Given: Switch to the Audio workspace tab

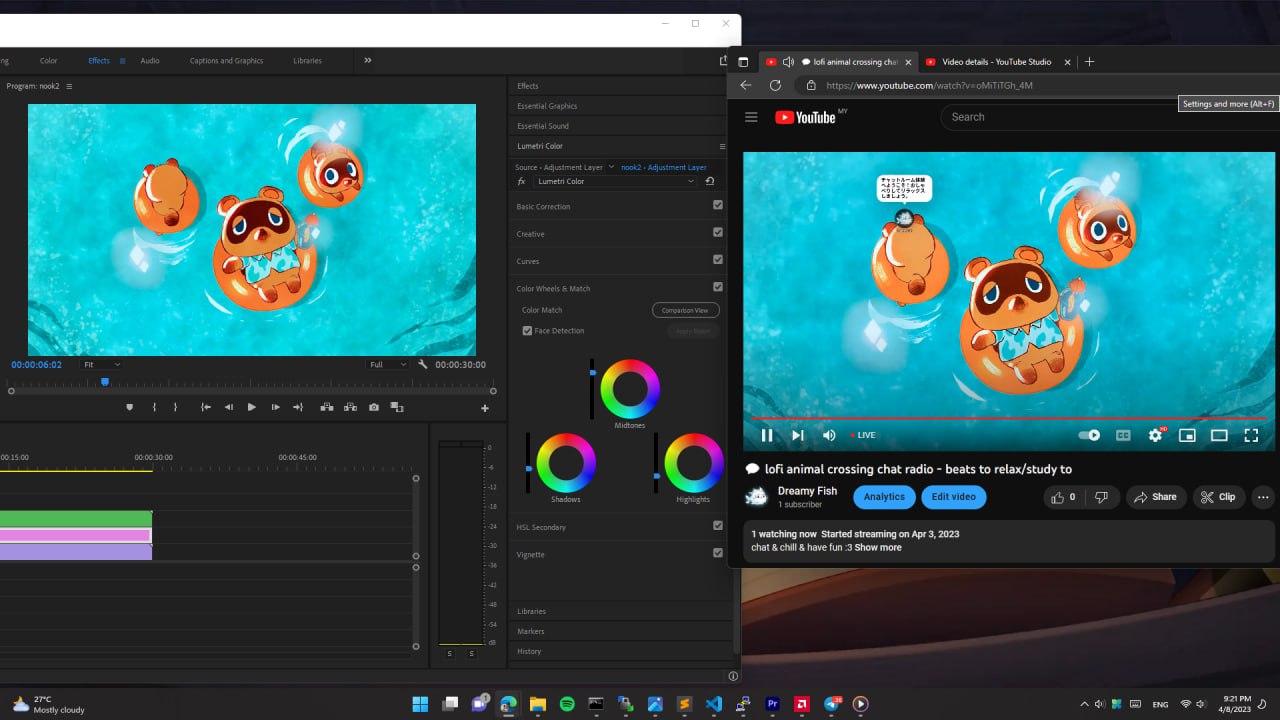Looking at the screenshot, I should coord(150,61).
